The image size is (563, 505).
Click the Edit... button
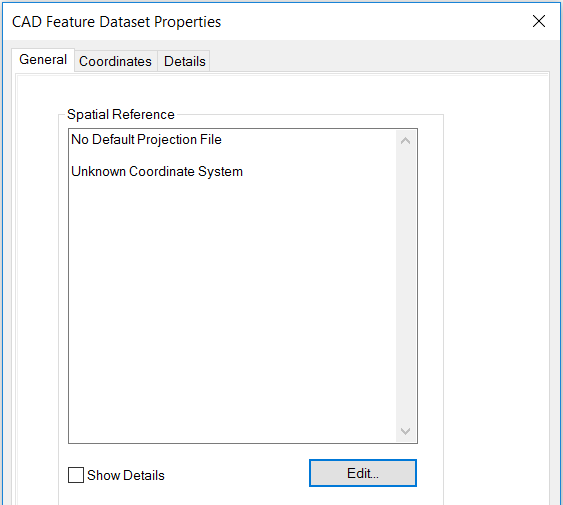(363, 473)
